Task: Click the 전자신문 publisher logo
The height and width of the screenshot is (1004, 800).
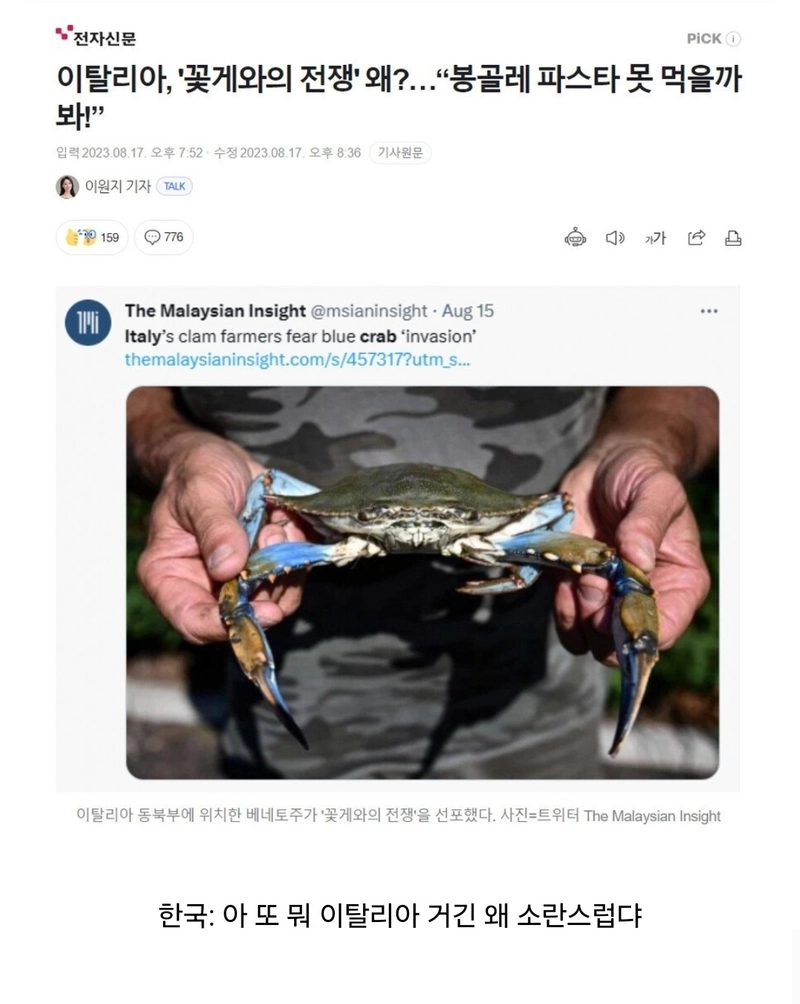Action: click(x=96, y=37)
